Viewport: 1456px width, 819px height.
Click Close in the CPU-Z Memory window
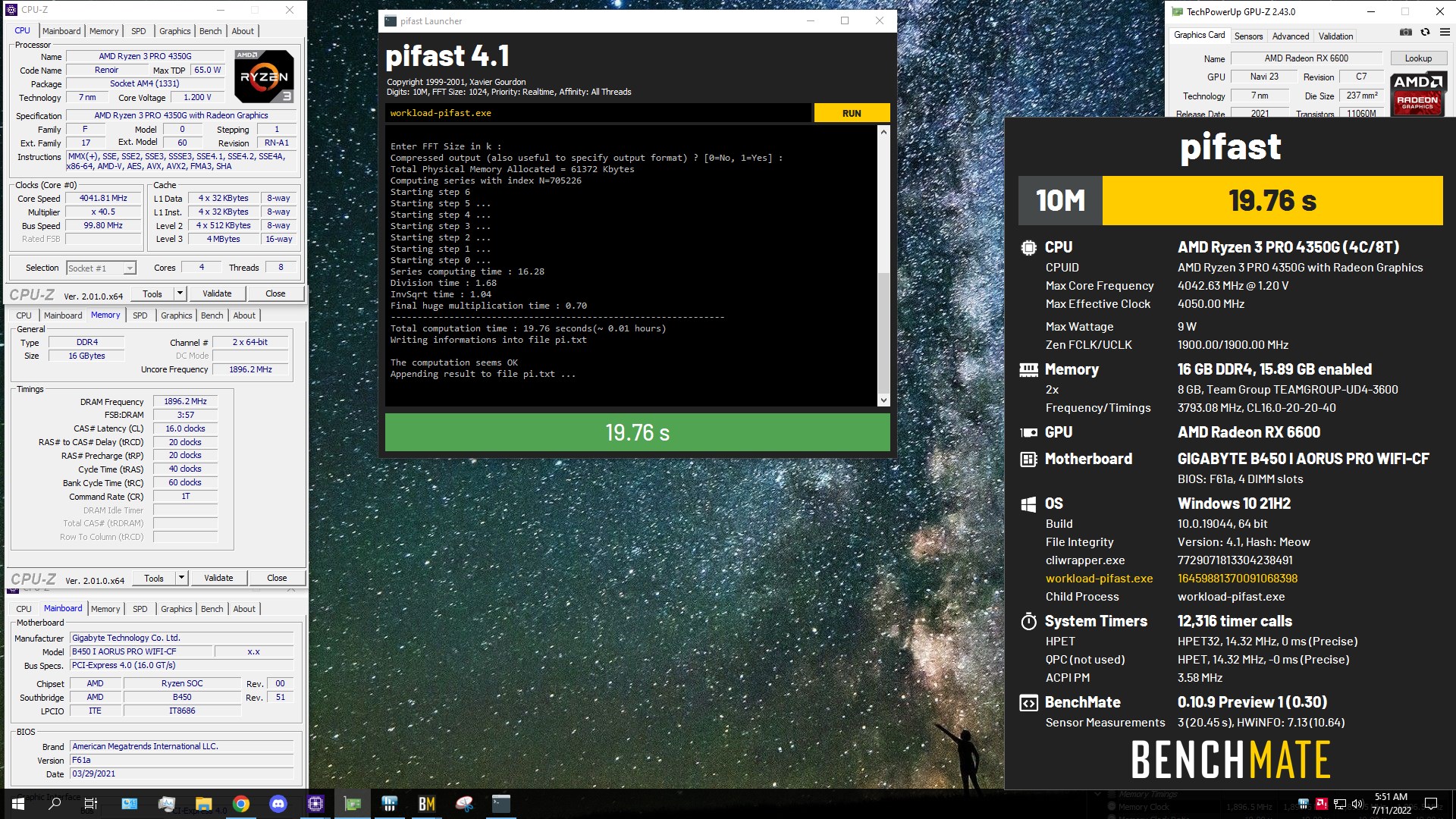click(x=277, y=578)
